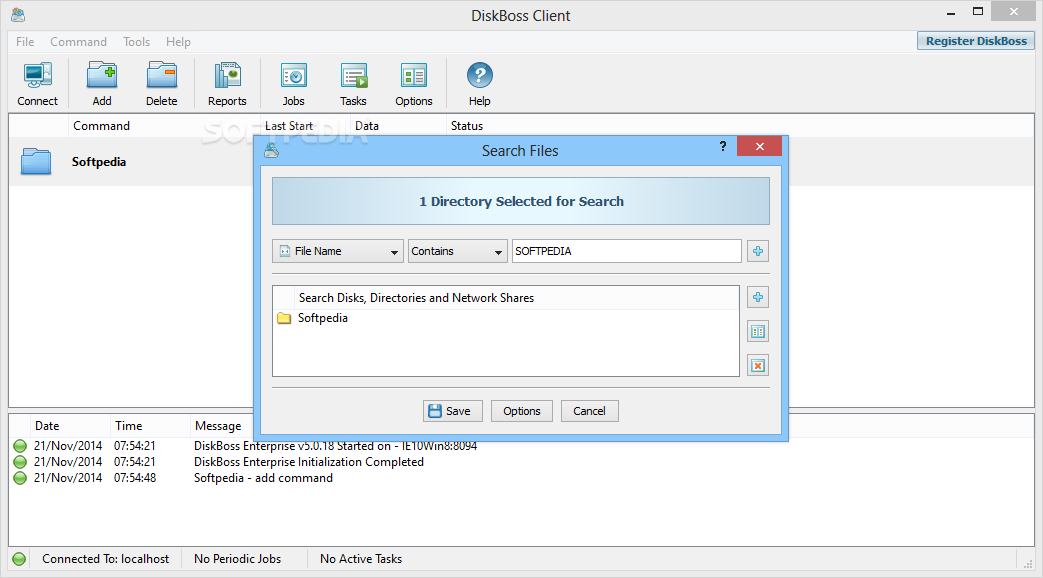Open the Contains condition dropdown
The width and height of the screenshot is (1043, 578).
click(x=458, y=251)
